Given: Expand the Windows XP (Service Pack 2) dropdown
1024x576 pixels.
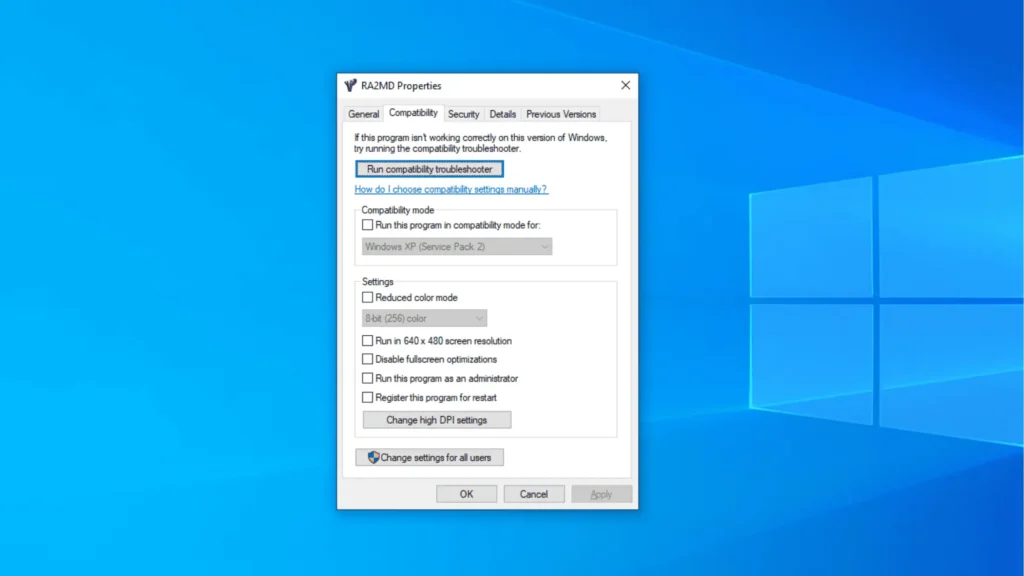Looking at the screenshot, I should pos(456,246).
